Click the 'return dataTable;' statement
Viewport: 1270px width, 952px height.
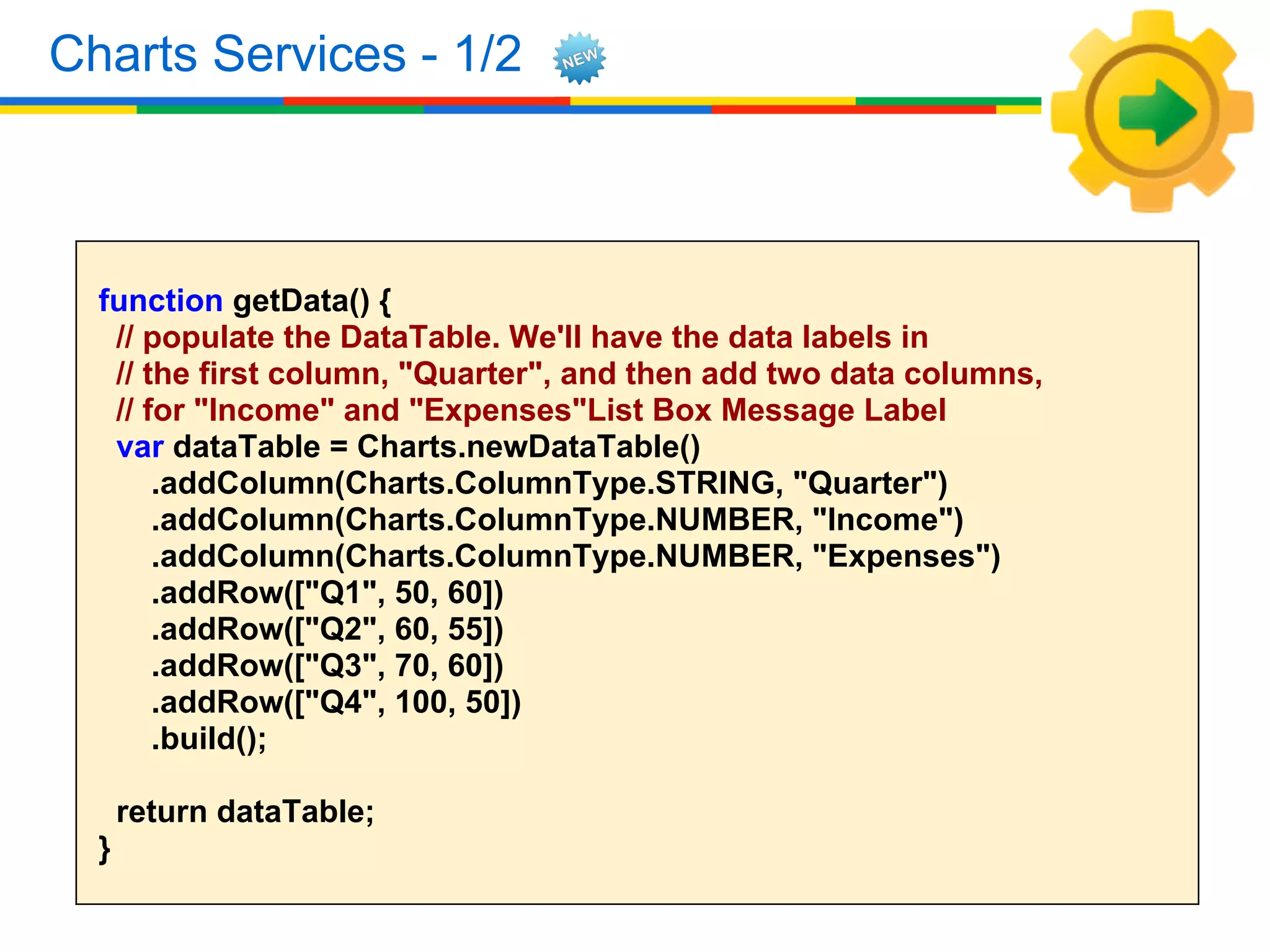pyautogui.click(x=246, y=812)
